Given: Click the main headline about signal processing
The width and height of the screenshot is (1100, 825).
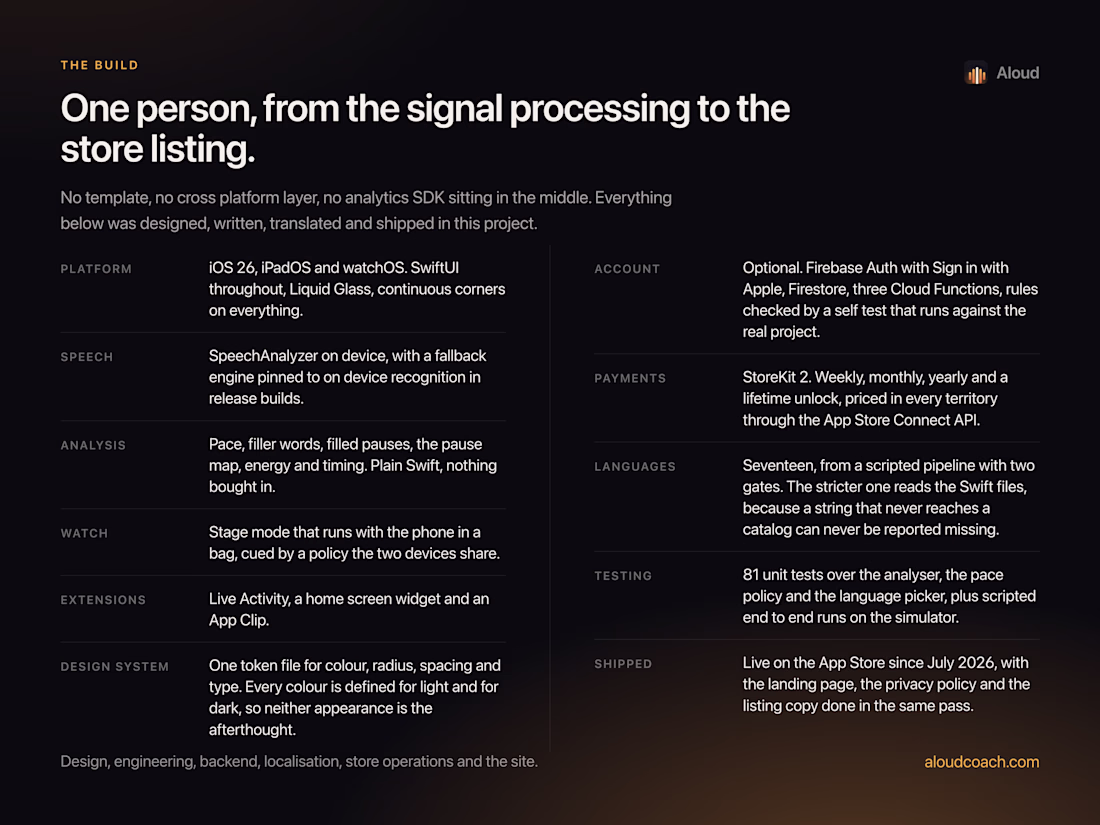Looking at the screenshot, I should pyautogui.click(x=425, y=129).
